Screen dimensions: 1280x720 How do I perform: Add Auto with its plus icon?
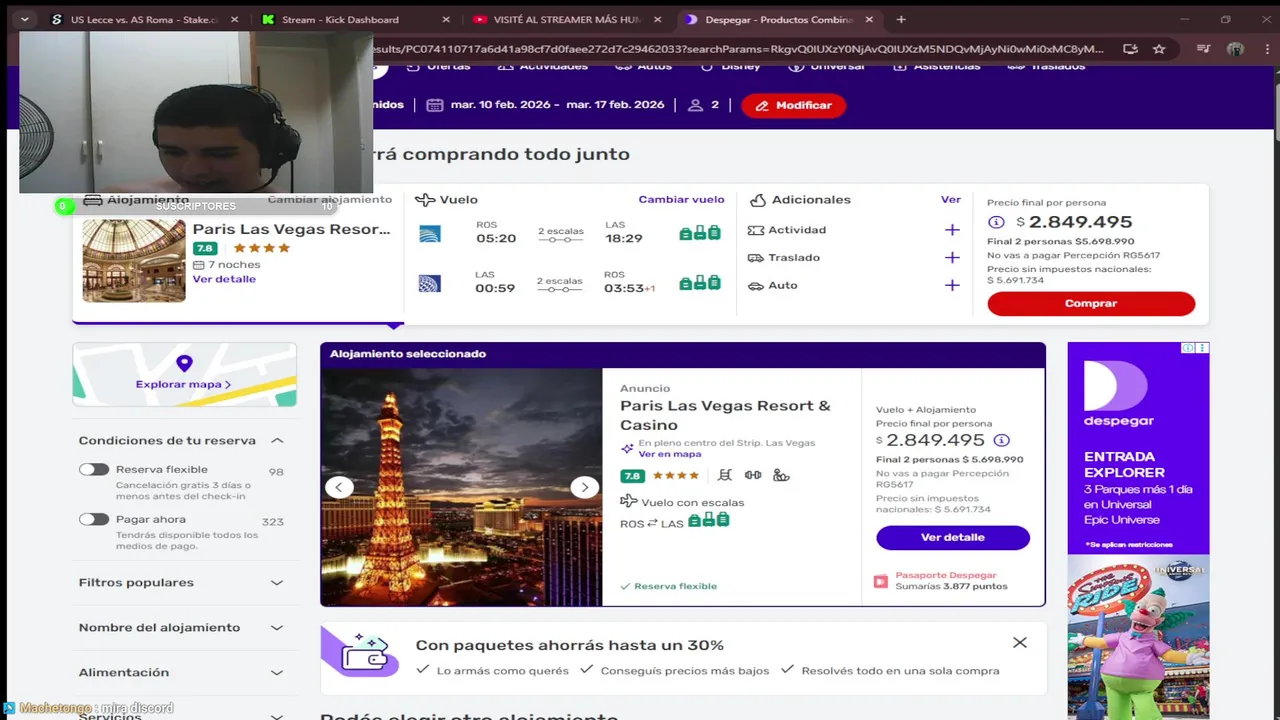point(952,286)
